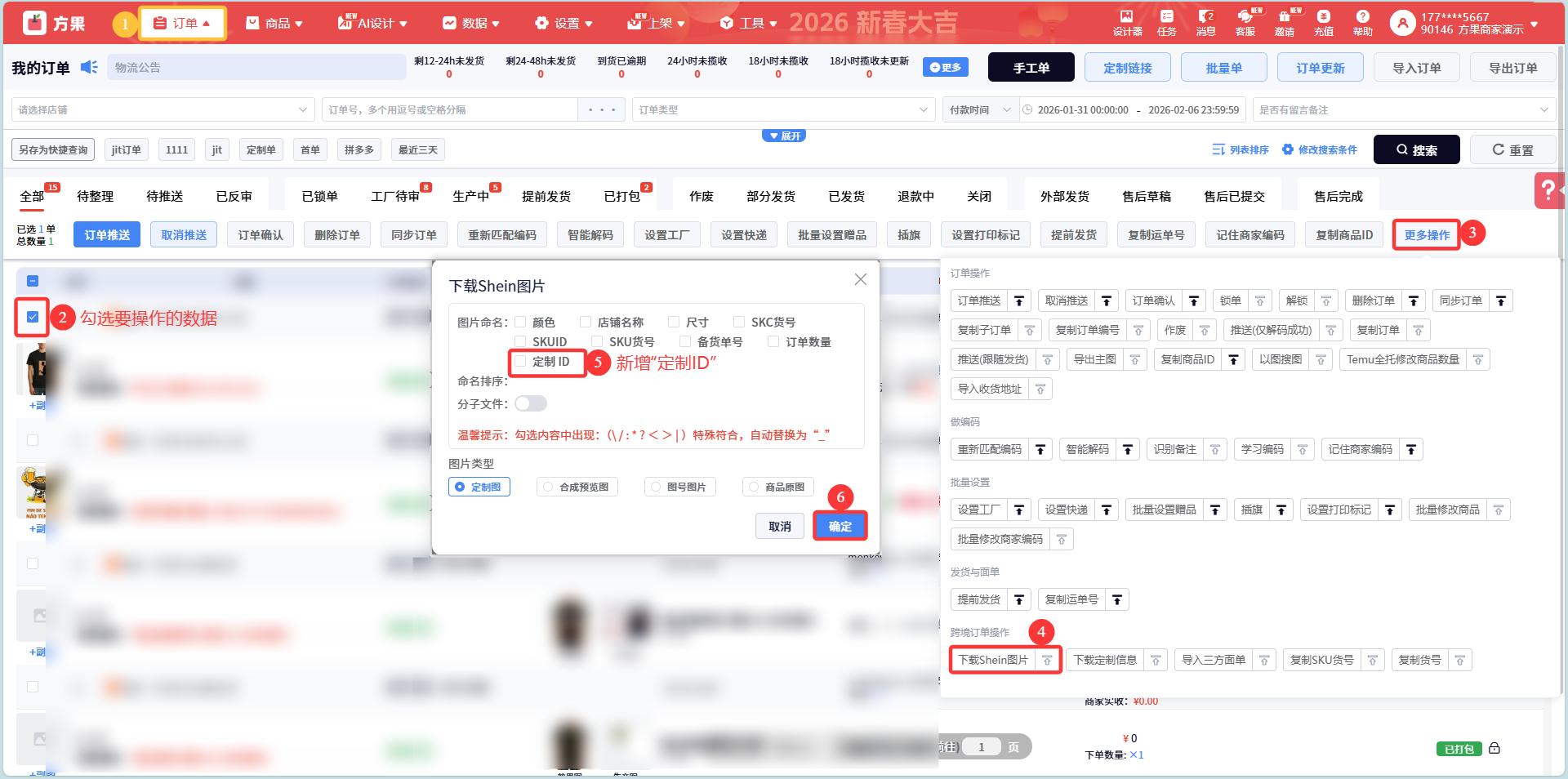Click 取消 in the 下载Shein图片 dialog
The height and width of the screenshot is (779, 1568).
[x=780, y=526]
